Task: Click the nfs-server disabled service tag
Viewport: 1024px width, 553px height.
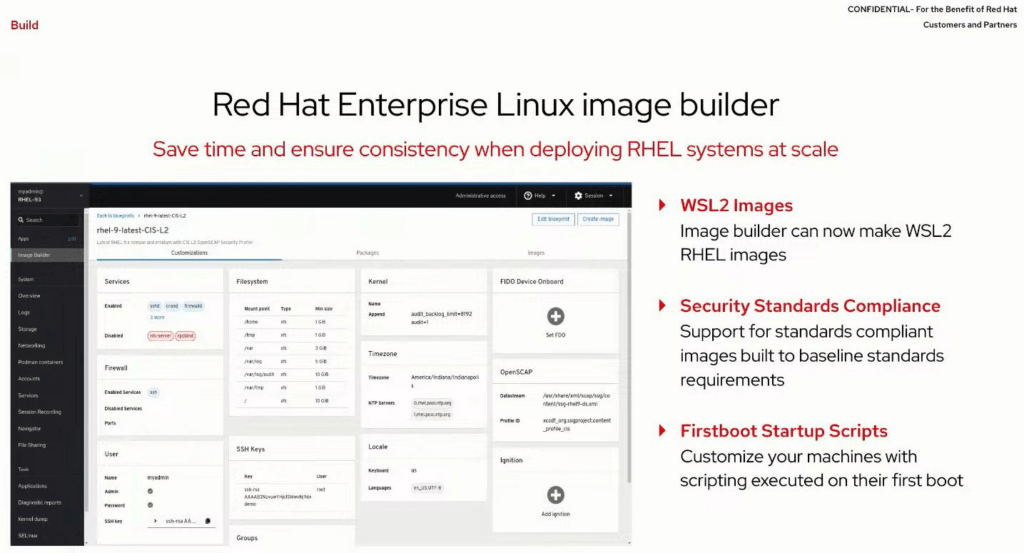Action: pyautogui.click(x=160, y=336)
